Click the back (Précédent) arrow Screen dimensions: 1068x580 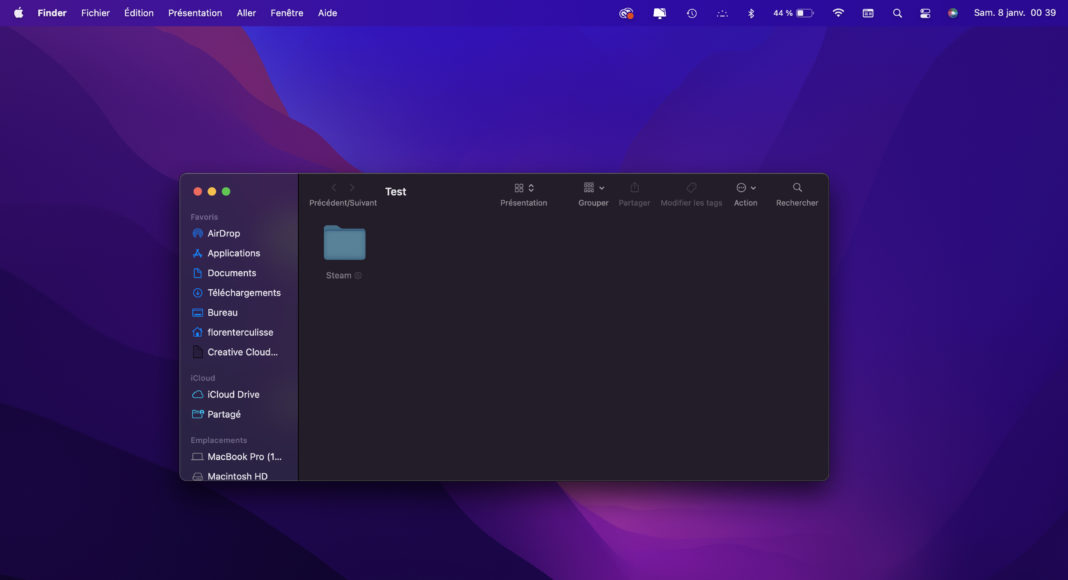[334, 188]
